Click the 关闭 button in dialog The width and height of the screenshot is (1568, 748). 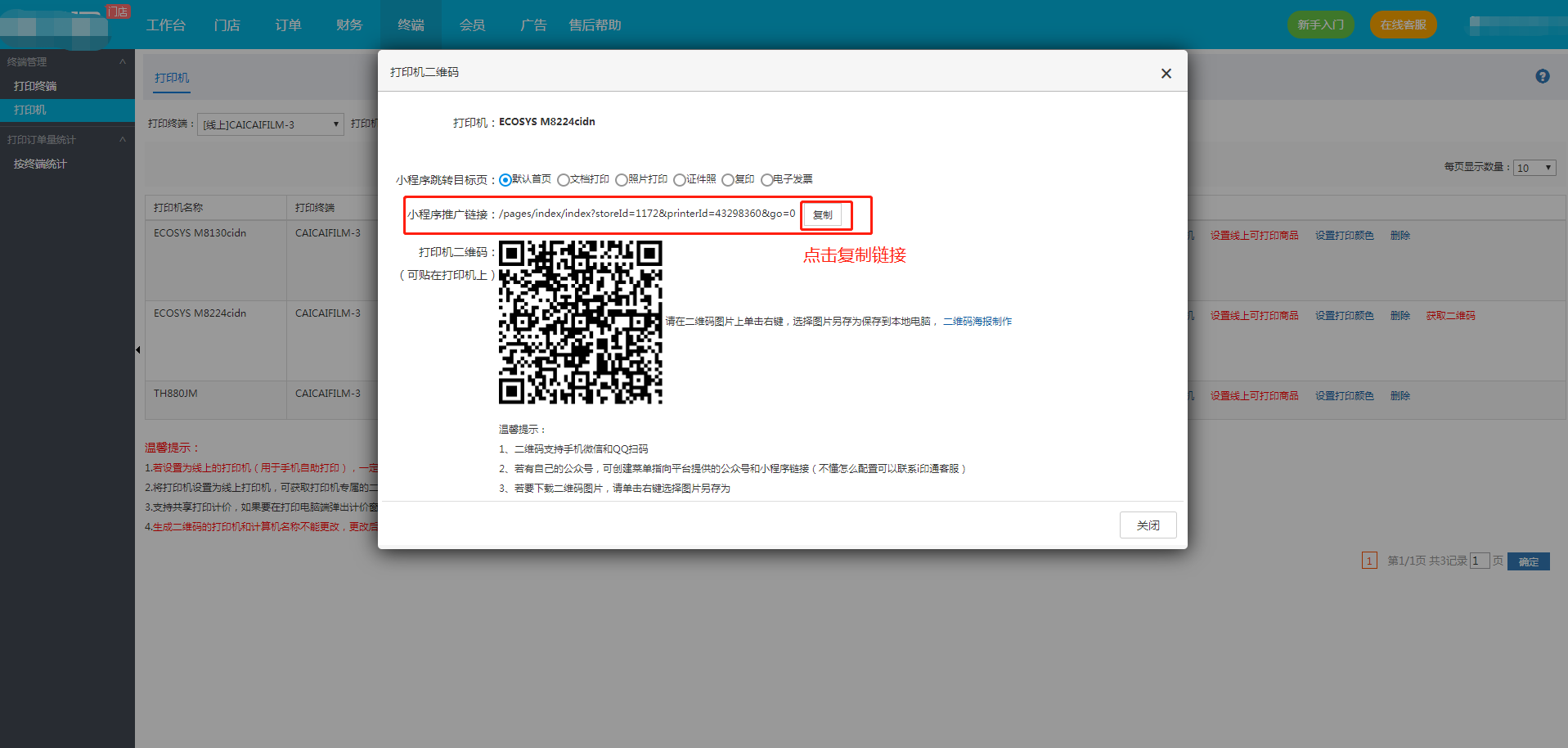(1148, 525)
